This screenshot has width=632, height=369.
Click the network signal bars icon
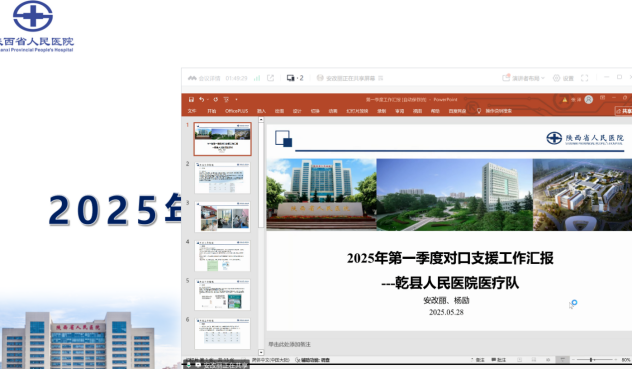(x=257, y=78)
